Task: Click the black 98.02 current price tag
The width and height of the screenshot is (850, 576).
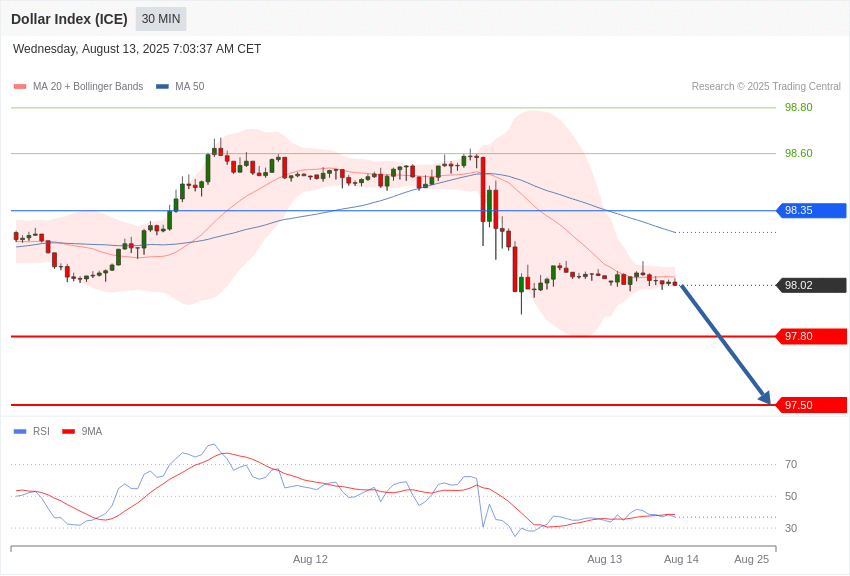Action: point(811,285)
